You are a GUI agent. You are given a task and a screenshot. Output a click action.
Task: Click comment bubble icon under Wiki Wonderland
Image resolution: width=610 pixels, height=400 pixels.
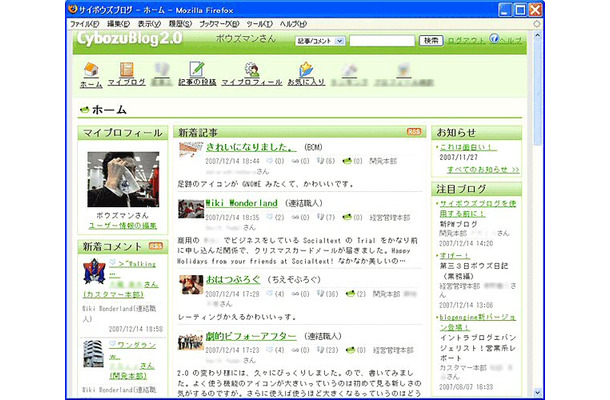(269, 217)
